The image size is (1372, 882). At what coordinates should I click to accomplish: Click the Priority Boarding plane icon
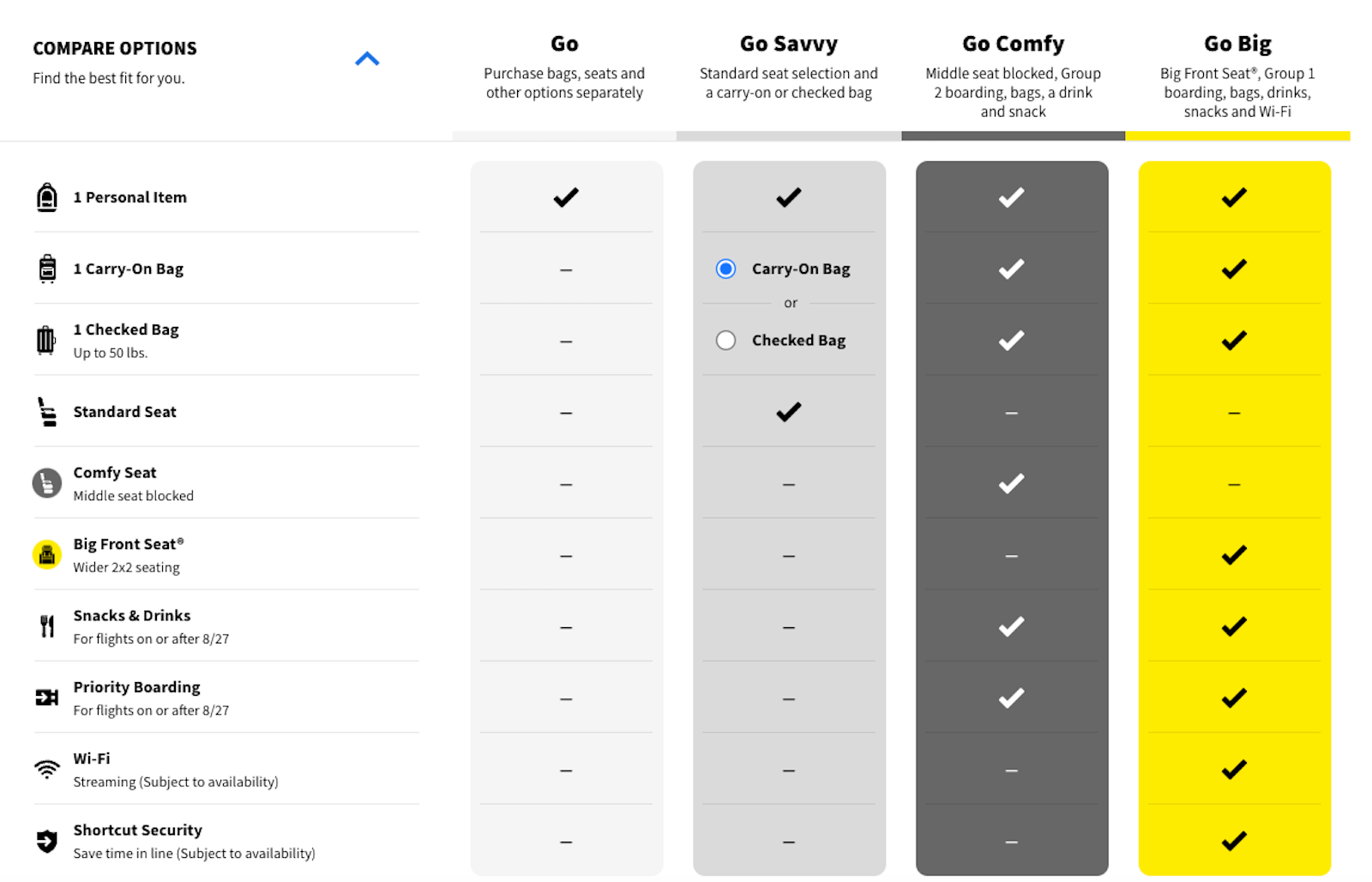47,698
